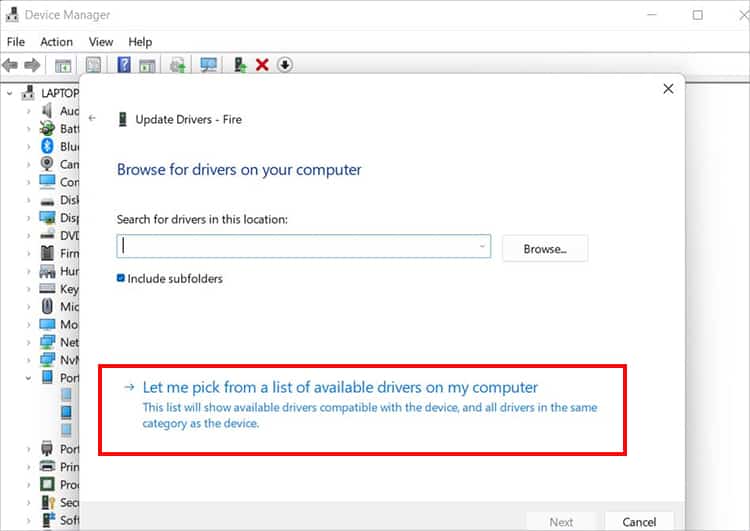Close the Update Drivers dialog
This screenshot has height=531, width=750.
668,89
